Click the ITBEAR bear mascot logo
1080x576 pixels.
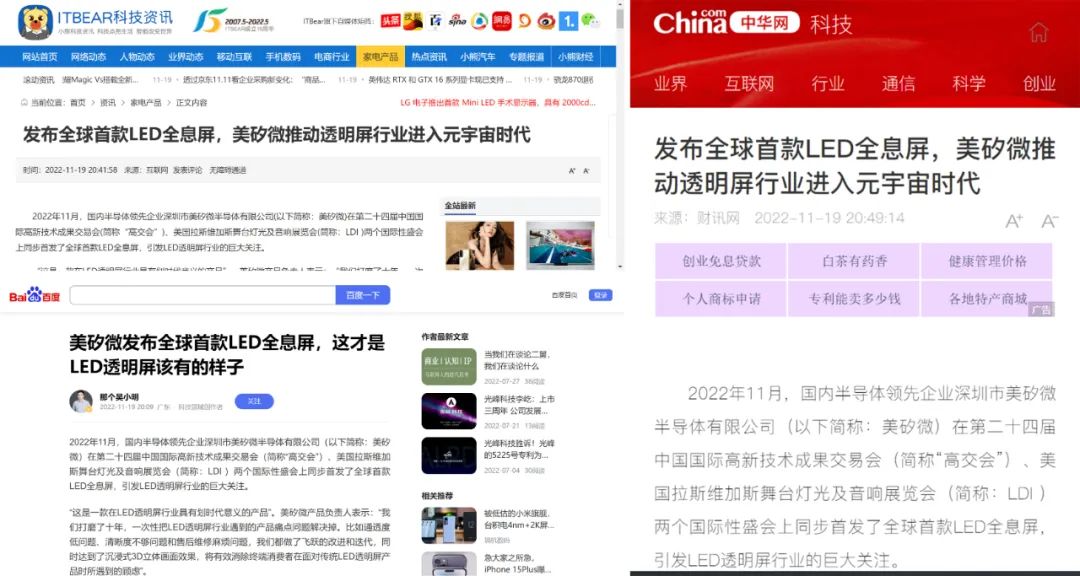pyautogui.click(x=34, y=22)
